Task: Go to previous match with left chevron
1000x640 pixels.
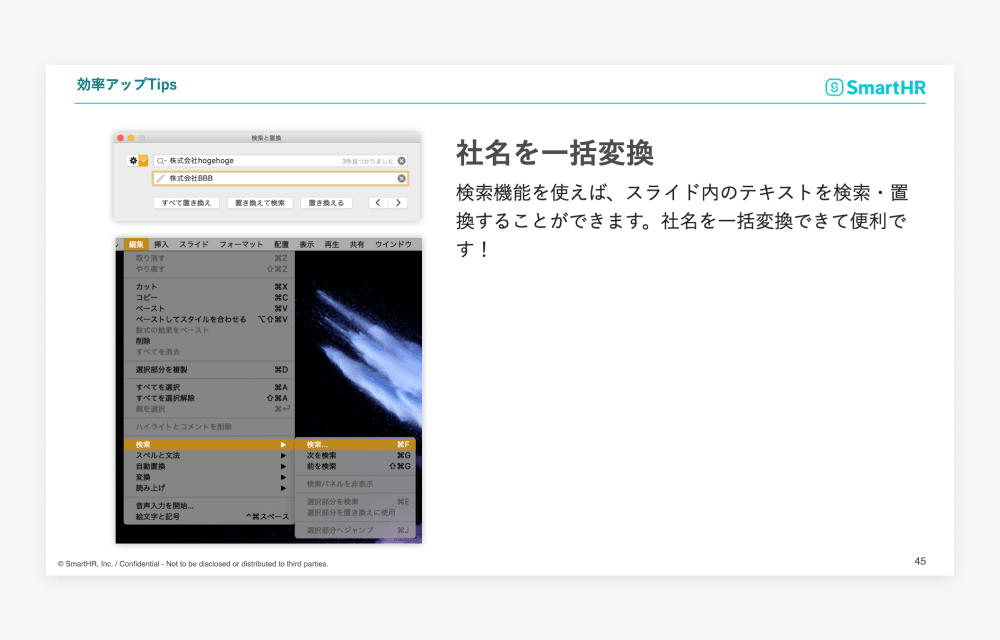Action: [x=377, y=203]
